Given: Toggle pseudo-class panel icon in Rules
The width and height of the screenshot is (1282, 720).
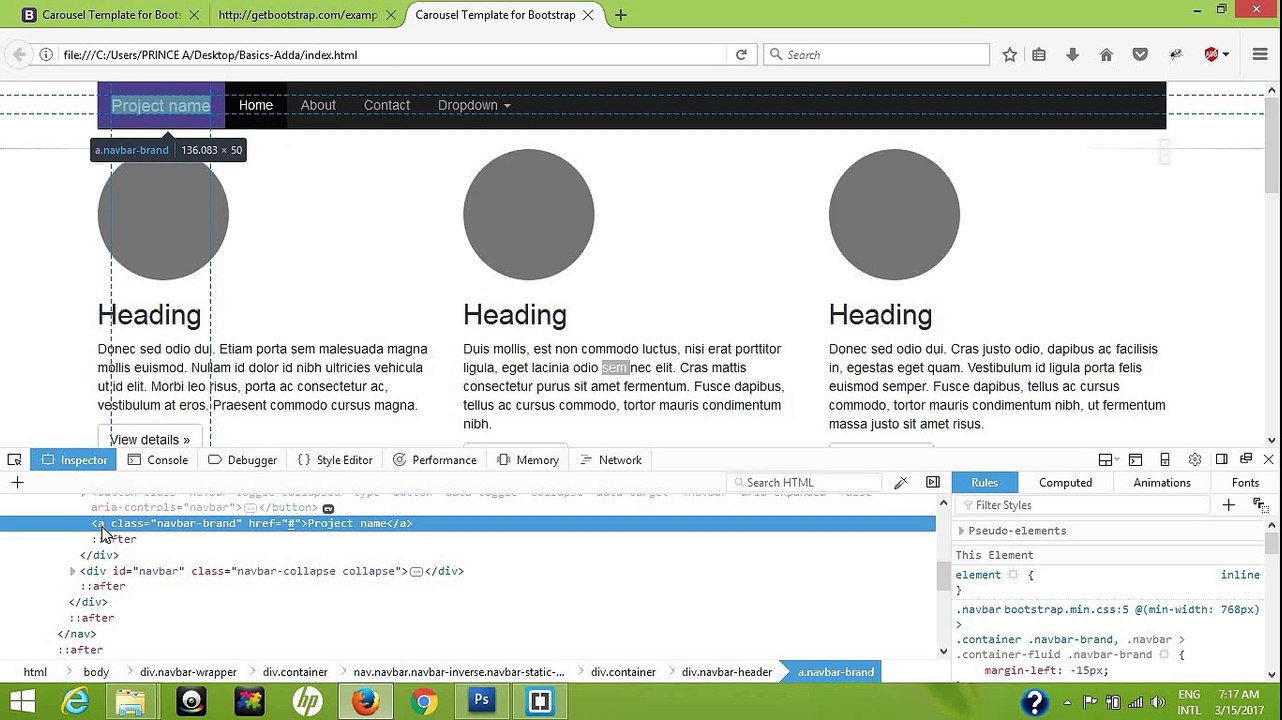Looking at the screenshot, I should (1259, 505).
